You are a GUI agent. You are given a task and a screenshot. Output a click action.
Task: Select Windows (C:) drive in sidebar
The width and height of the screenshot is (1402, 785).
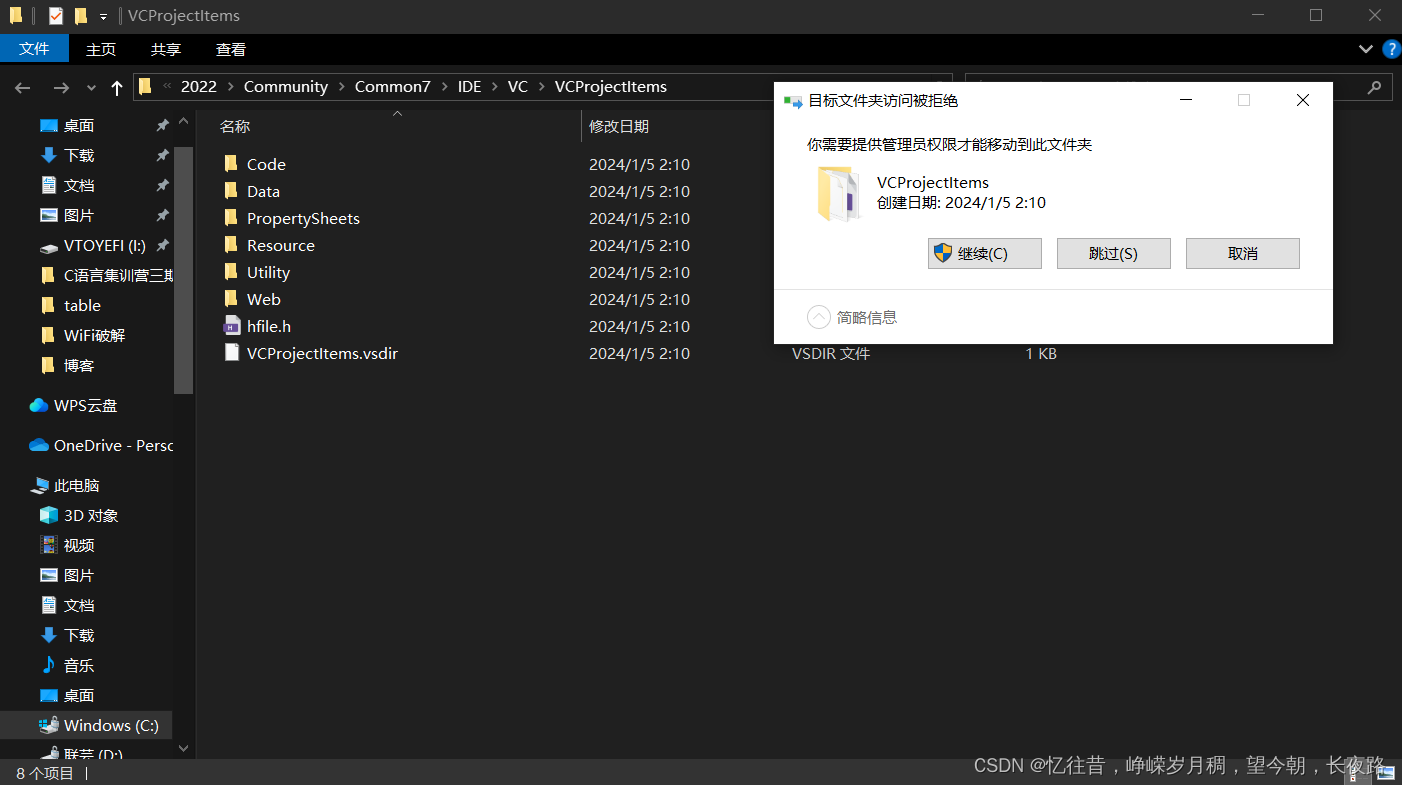coord(99,725)
